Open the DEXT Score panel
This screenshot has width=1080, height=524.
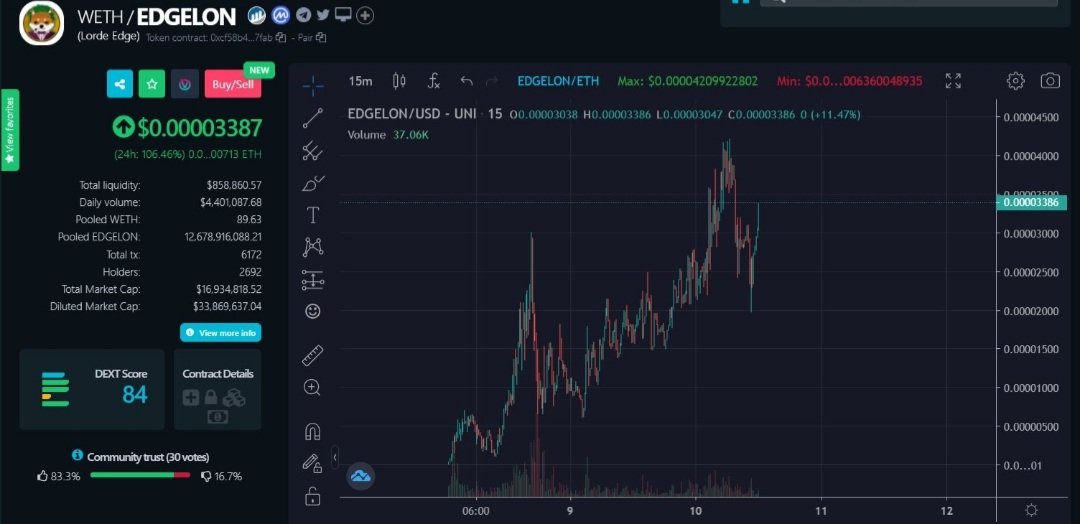(x=92, y=390)
